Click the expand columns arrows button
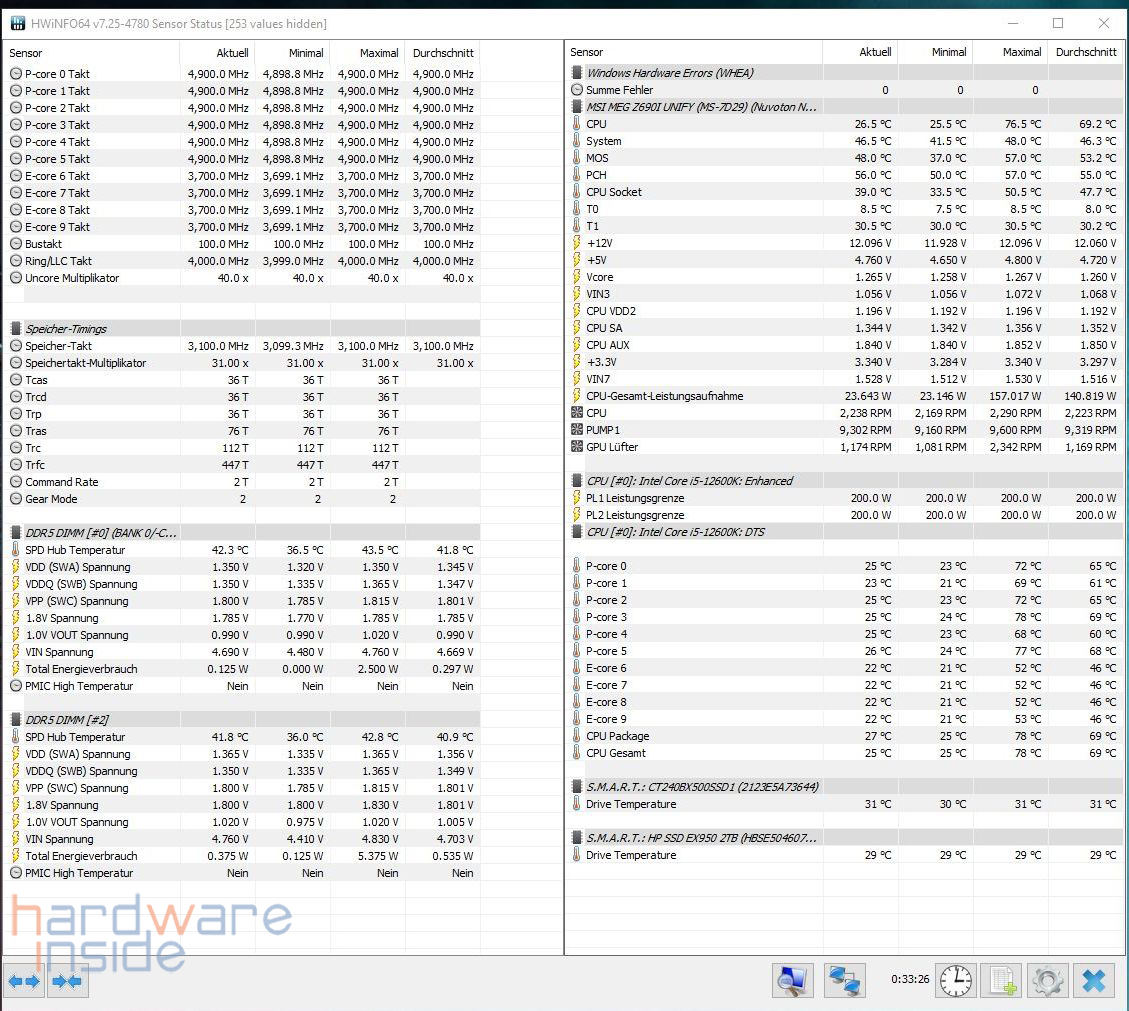 click(x=24, y=981)
